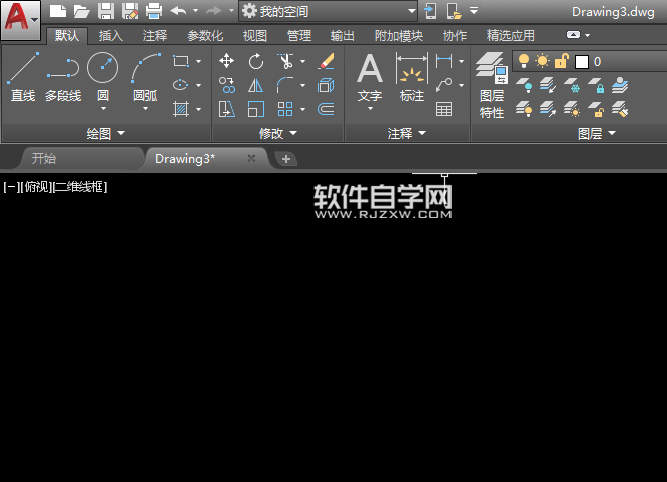Insert a Table from annotation panel
The image size is (667, 482).
click(x=444, y=109)
